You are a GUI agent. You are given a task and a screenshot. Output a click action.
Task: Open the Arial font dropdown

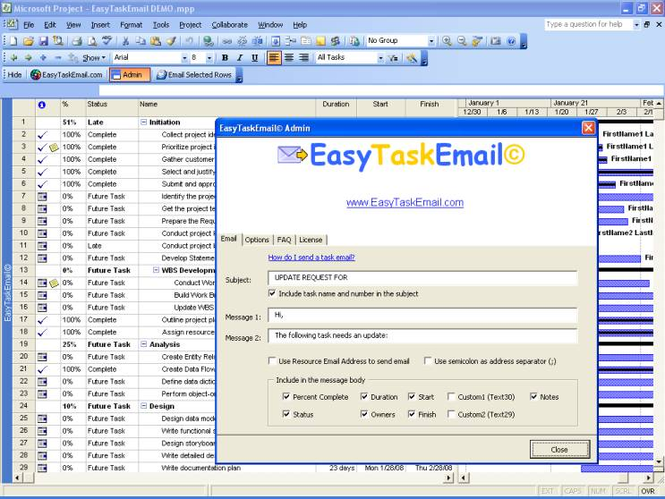[x=184, y=58]
